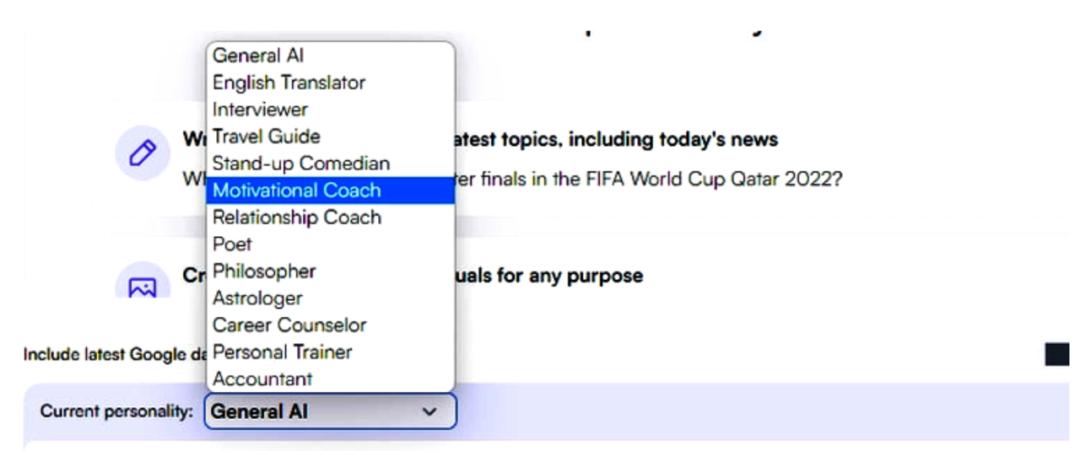Viewport: 1080px width, 451px height.
Task: Choose Career Counselor personality
Action: tap(289, 326)
